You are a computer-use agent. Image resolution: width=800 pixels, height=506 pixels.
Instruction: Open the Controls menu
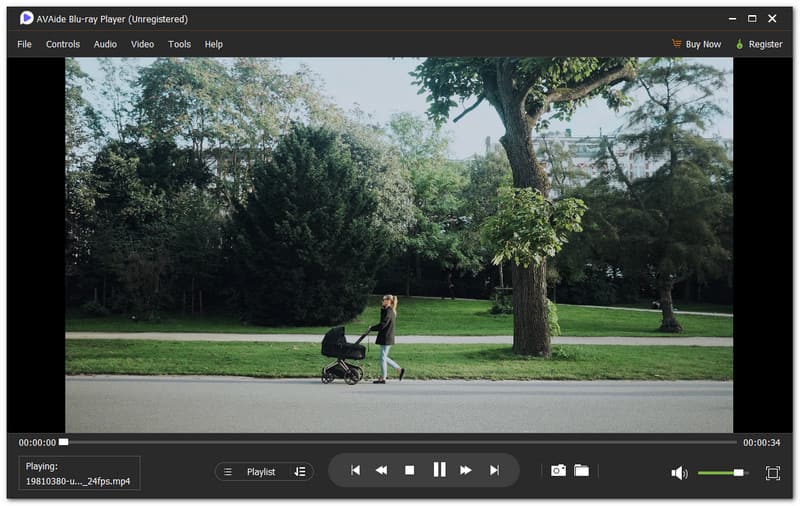(63, 44)
